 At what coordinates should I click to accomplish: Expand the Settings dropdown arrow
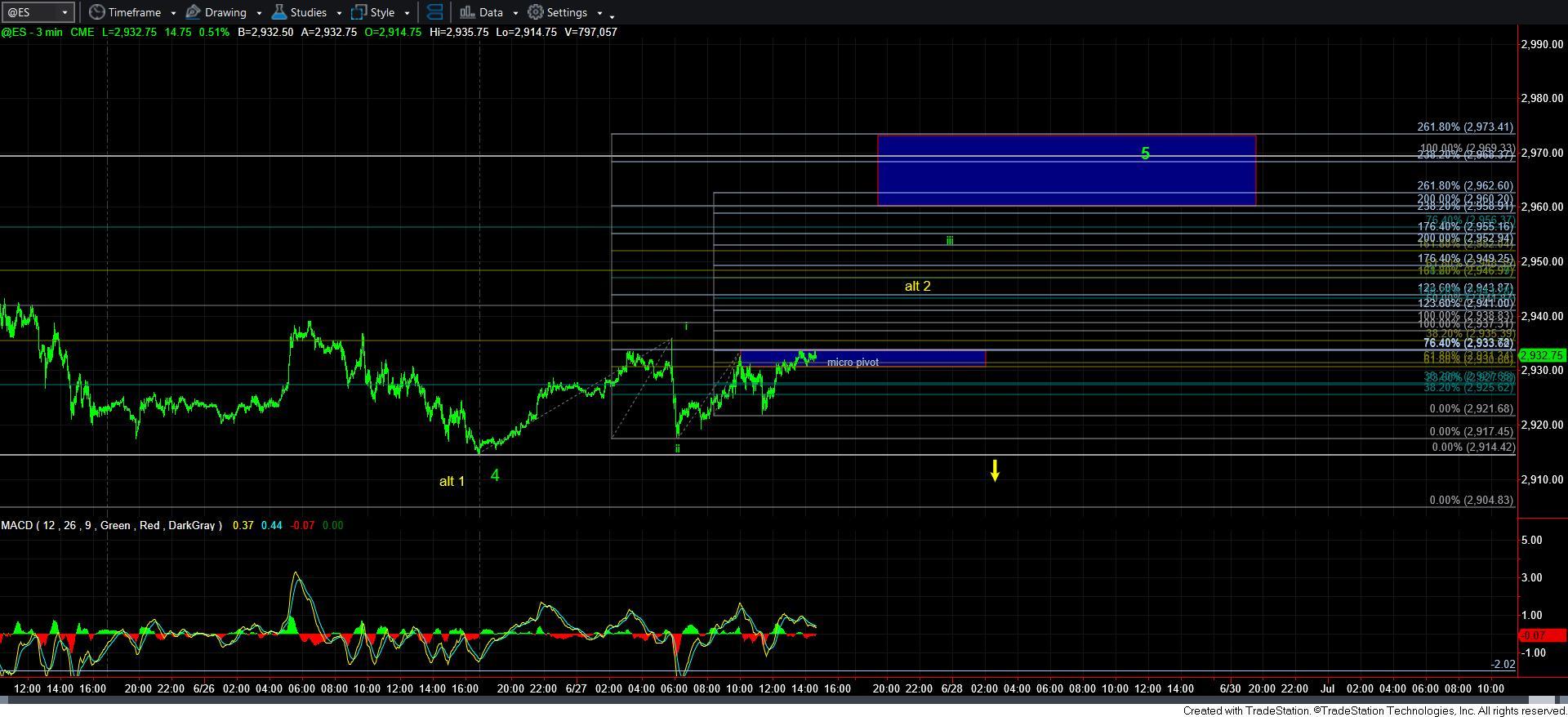[599, 13]
